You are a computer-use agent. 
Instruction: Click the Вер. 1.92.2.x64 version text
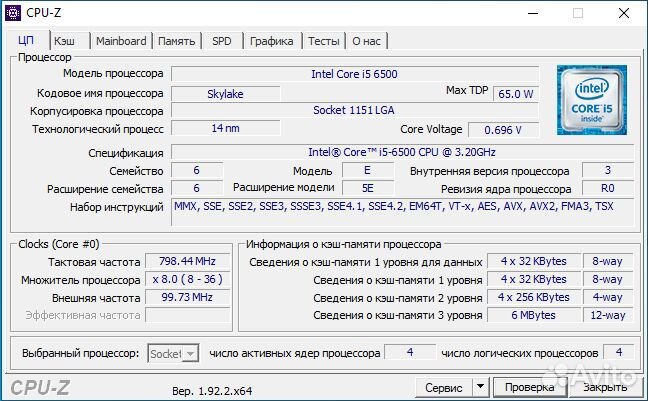tap(212, 391)
